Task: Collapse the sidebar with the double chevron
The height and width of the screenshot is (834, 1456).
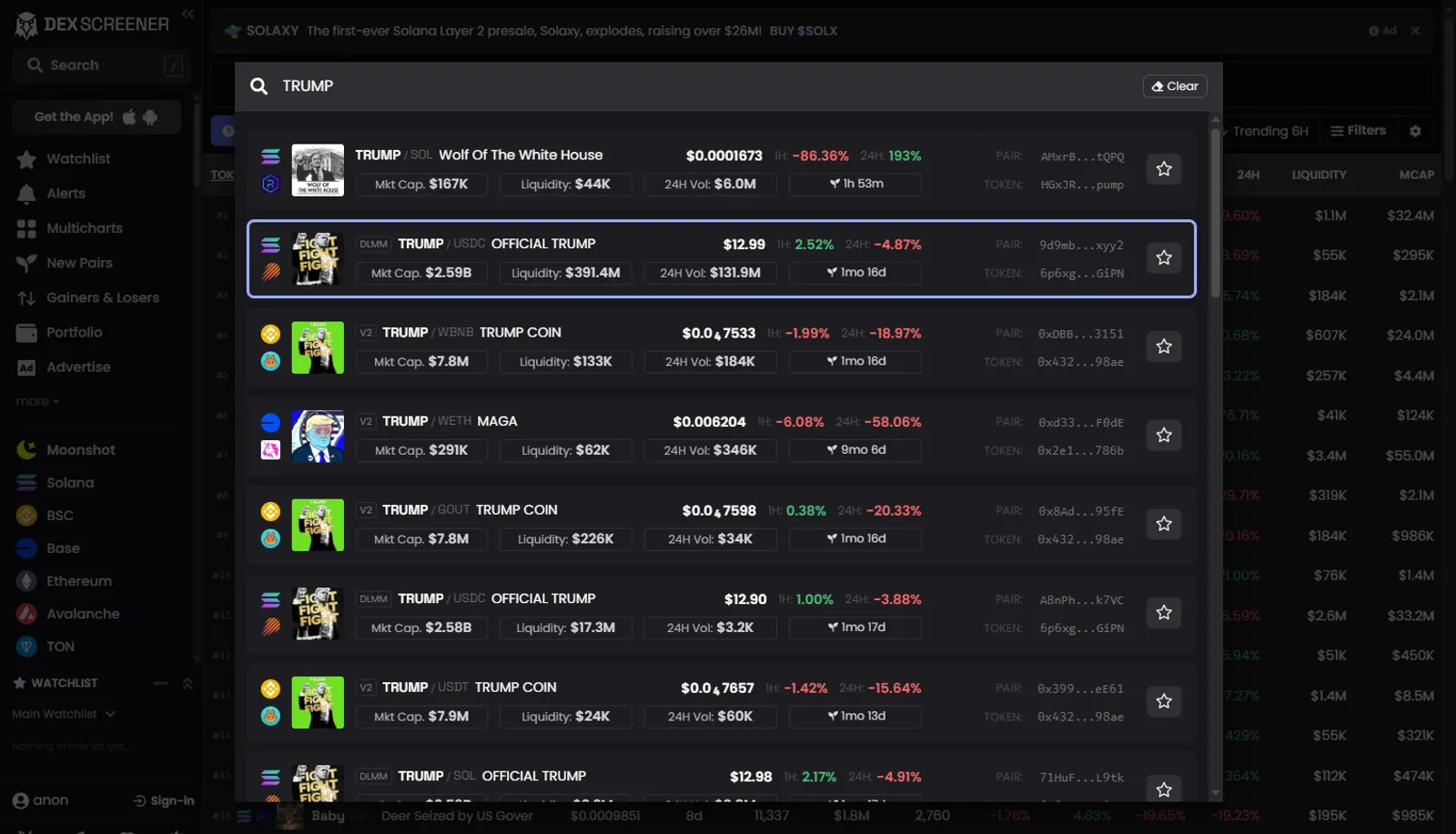Action: click(187, 14)
